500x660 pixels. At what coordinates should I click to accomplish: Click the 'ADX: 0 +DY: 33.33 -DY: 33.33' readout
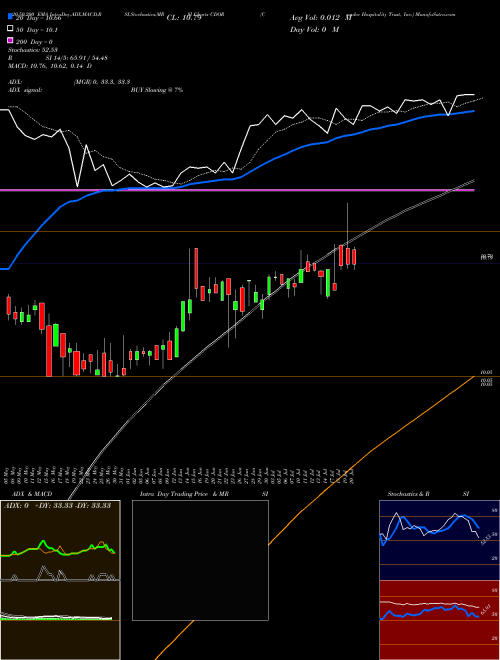coord(57,506)
